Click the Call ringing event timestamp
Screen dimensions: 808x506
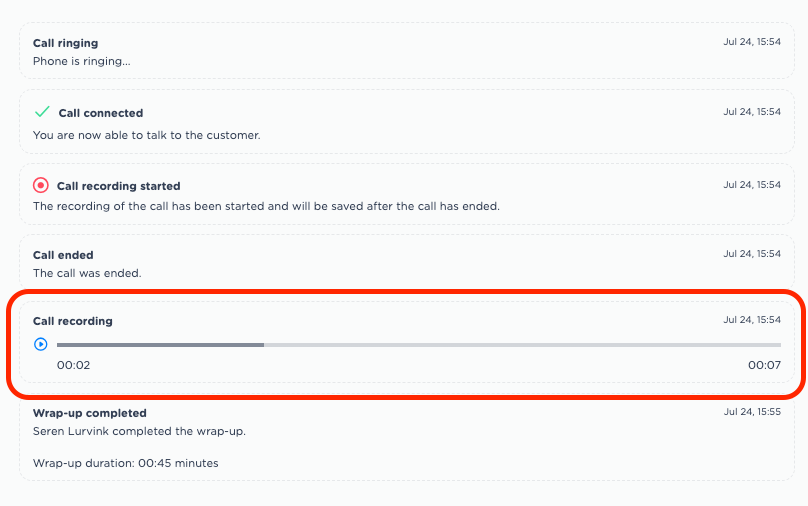tap(752, 43)
